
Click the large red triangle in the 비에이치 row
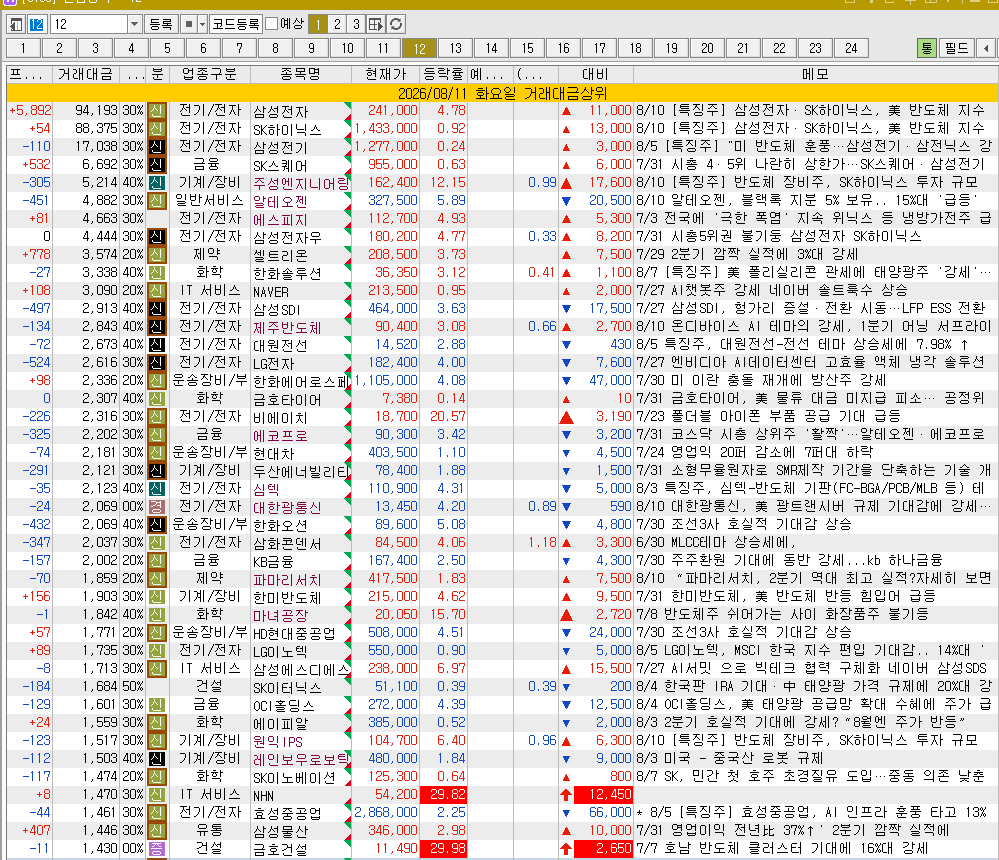point(566,418)
